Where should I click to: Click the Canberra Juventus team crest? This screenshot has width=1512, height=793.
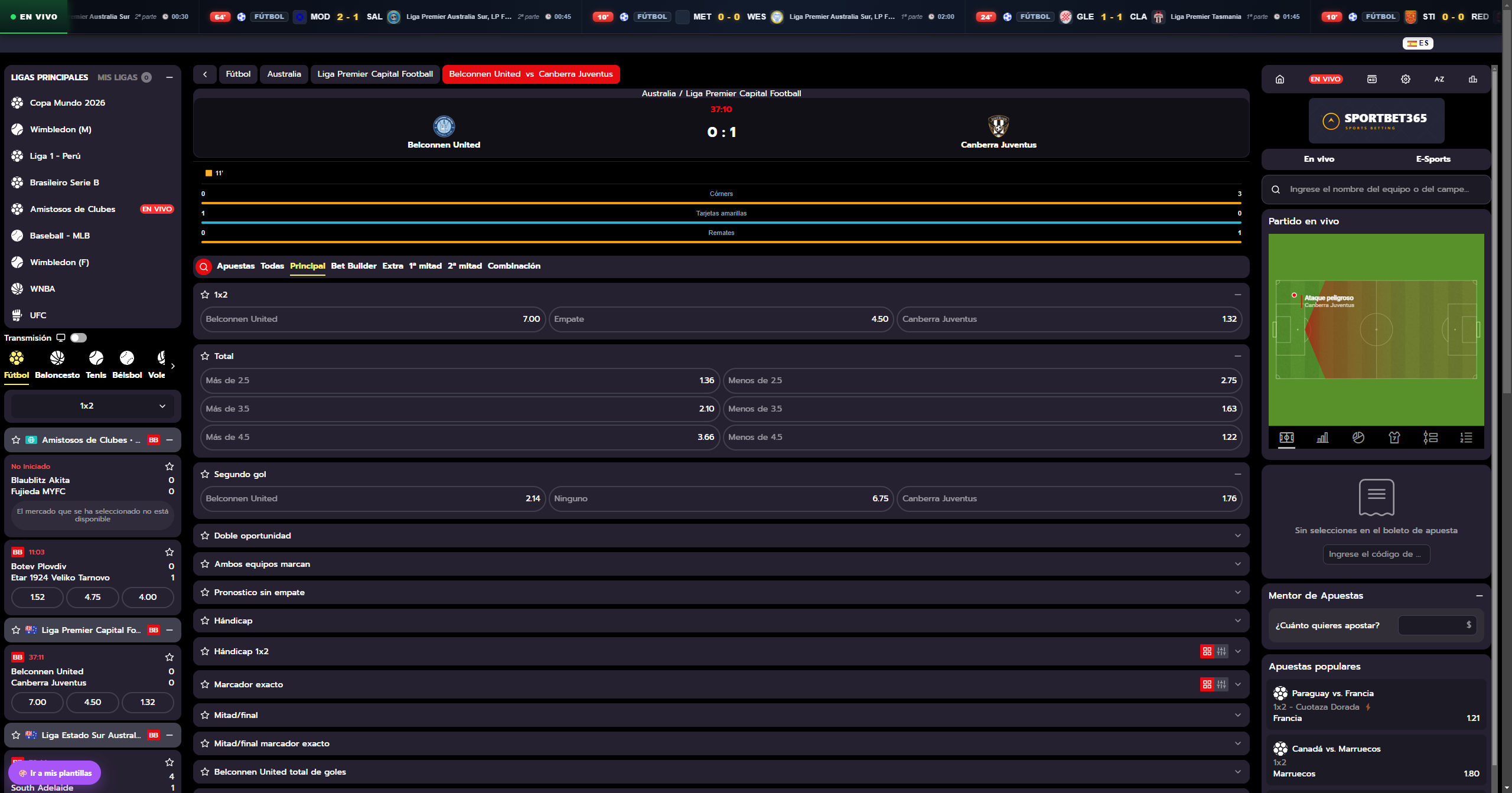coord(998,126)
